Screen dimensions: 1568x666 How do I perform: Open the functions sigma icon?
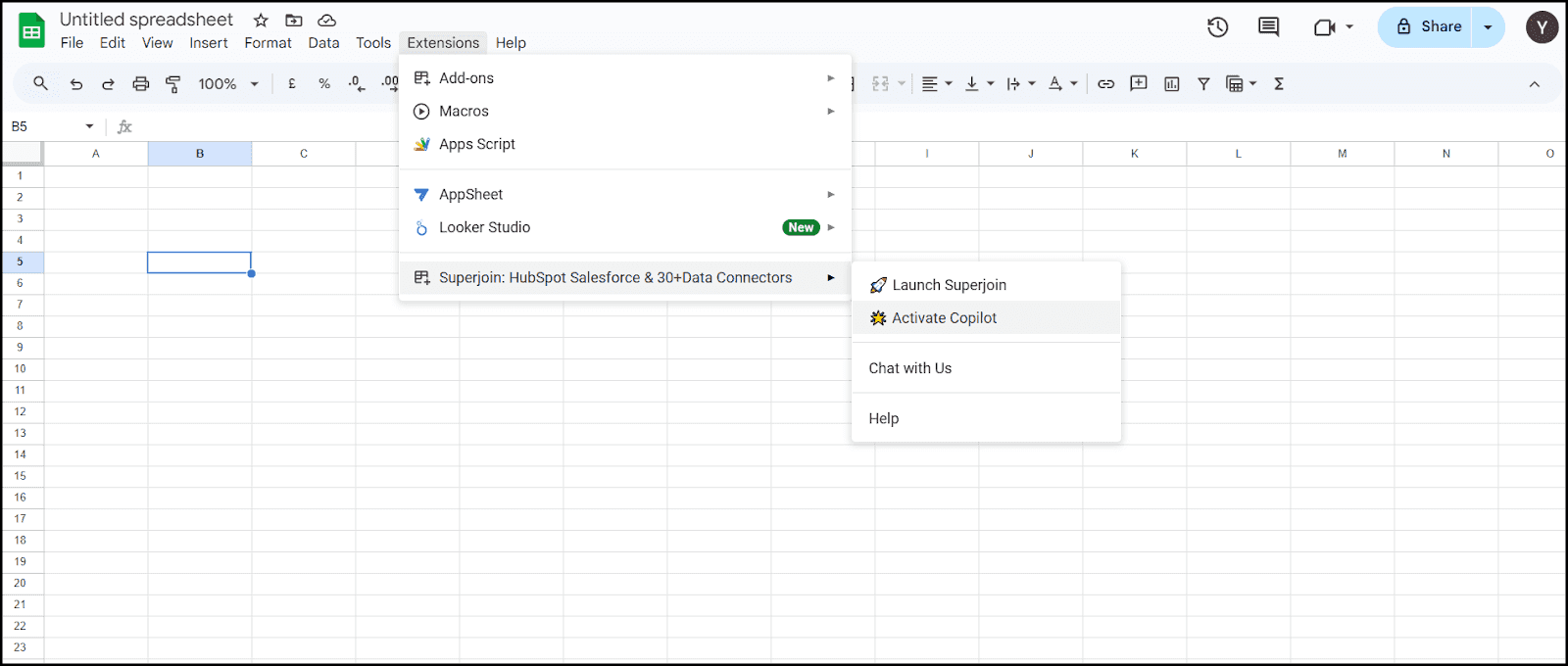pos(1279,84)
